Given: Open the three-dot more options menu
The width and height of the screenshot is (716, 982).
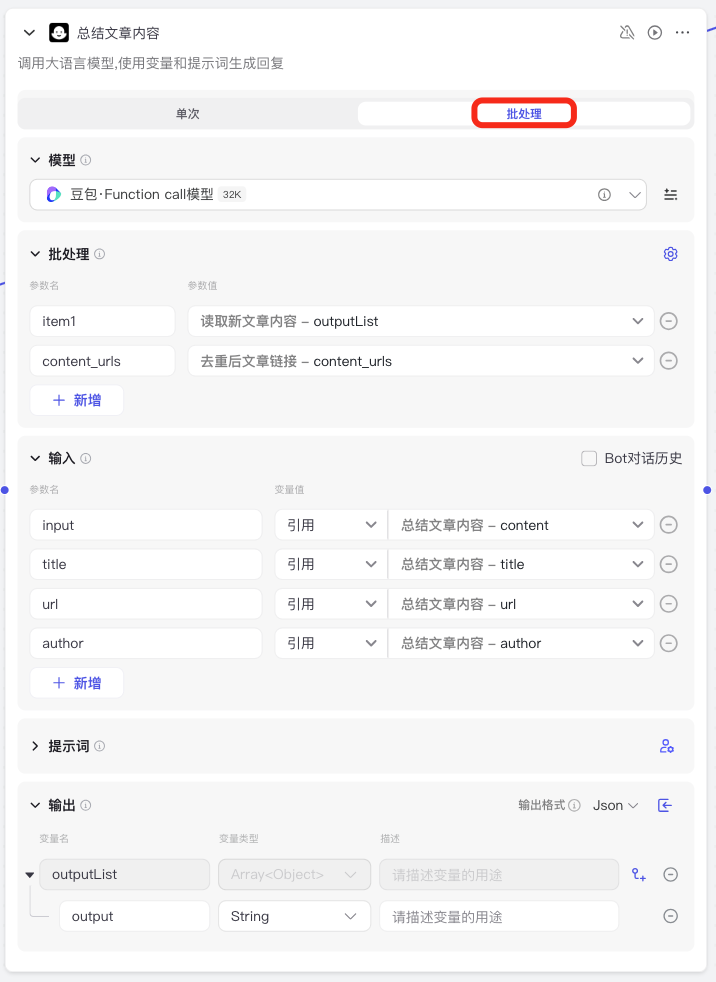Looking at the screenshot, I should point(682,33).
